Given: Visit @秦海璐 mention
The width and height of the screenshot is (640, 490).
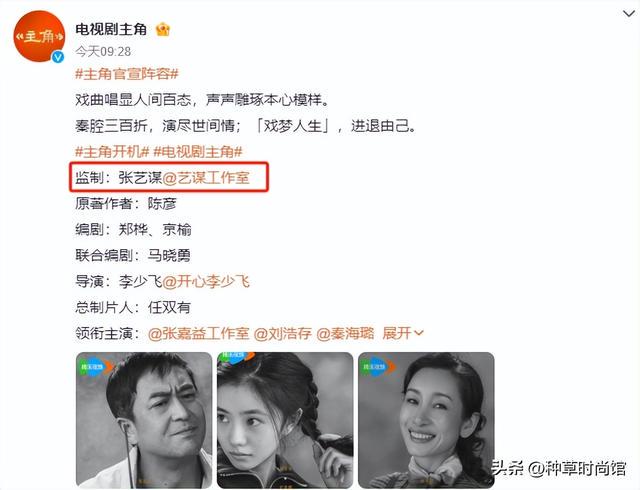Looking at the screenshot, I should tap(345, 334).
